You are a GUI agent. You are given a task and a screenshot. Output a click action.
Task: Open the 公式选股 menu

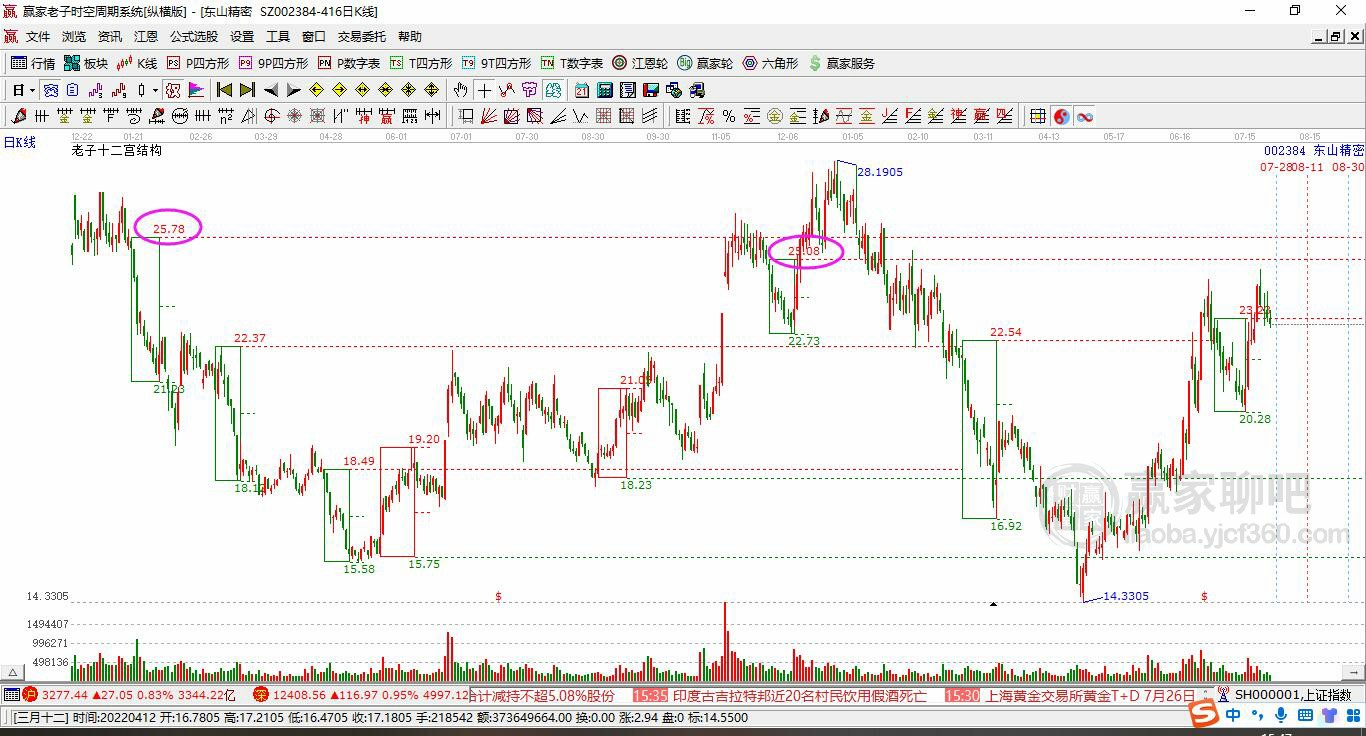coord(193,37)
